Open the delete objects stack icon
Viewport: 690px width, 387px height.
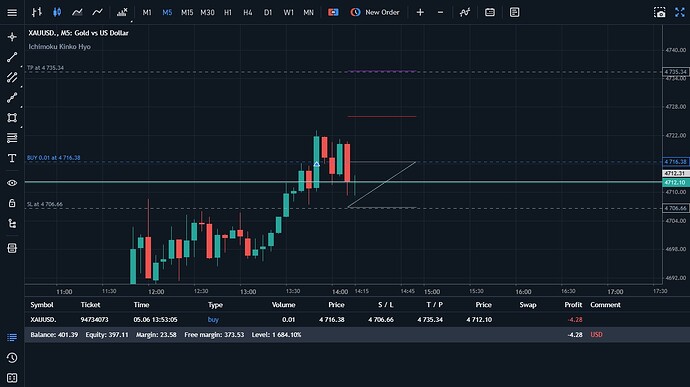pyautogui.click(x=12, y=248)
